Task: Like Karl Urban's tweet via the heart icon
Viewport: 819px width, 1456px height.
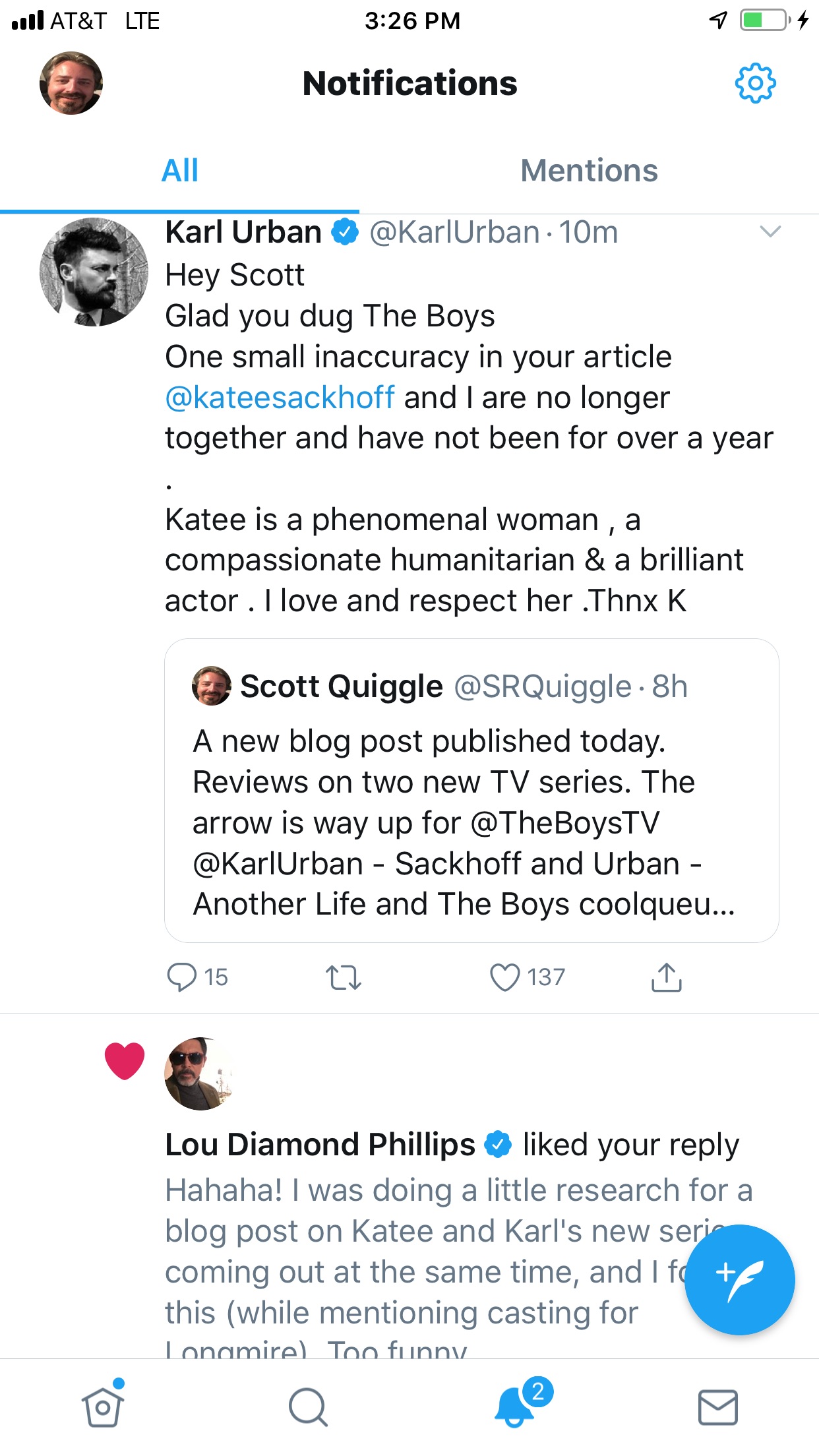Action: (505, 977)
